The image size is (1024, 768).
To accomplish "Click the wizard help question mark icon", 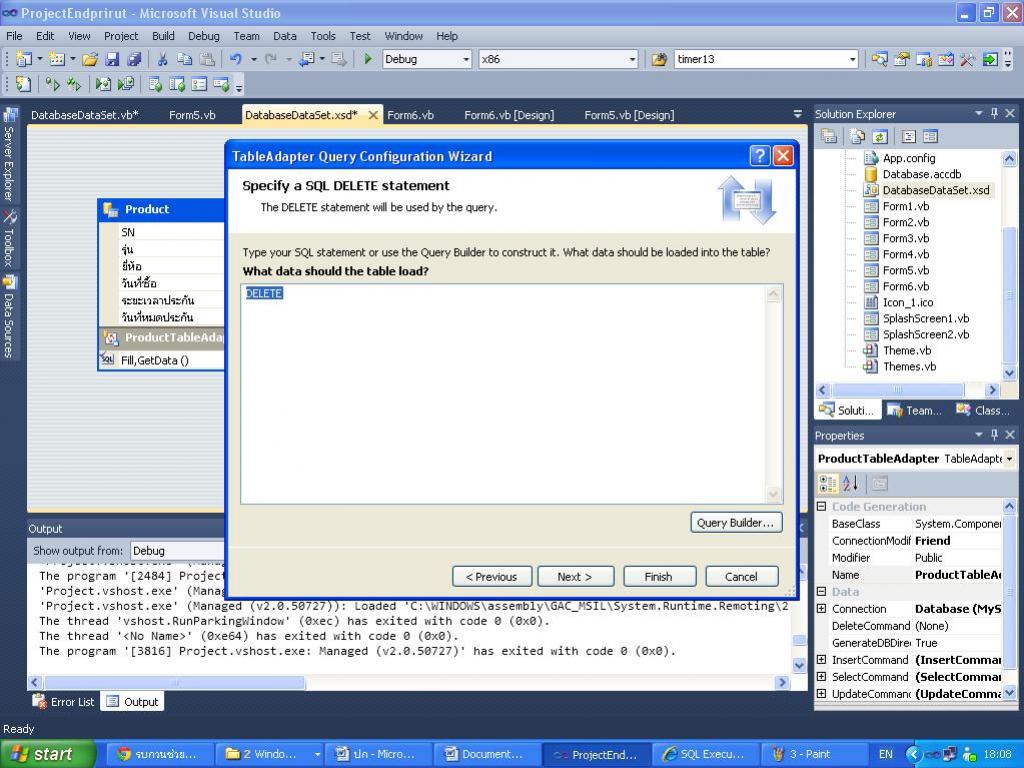I will pyautogui.click(x=759, y=156).
